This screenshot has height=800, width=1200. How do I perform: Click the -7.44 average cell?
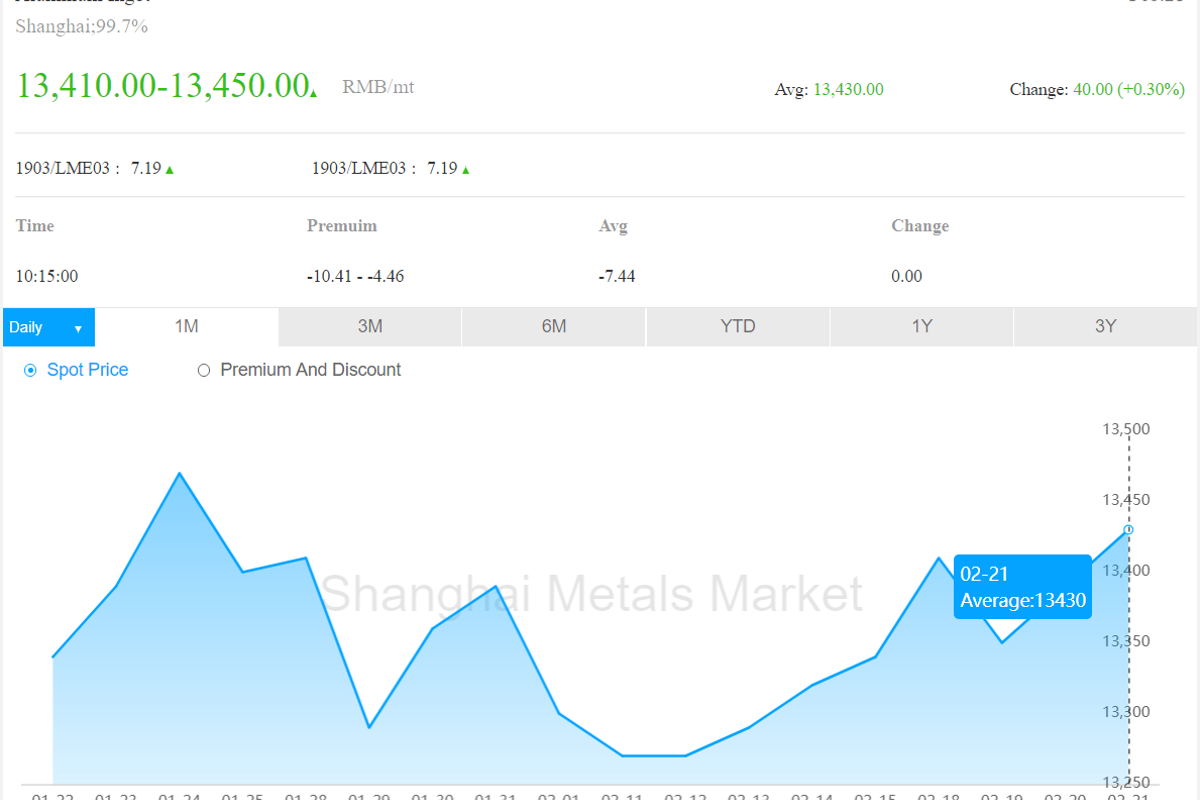[617, 276]
